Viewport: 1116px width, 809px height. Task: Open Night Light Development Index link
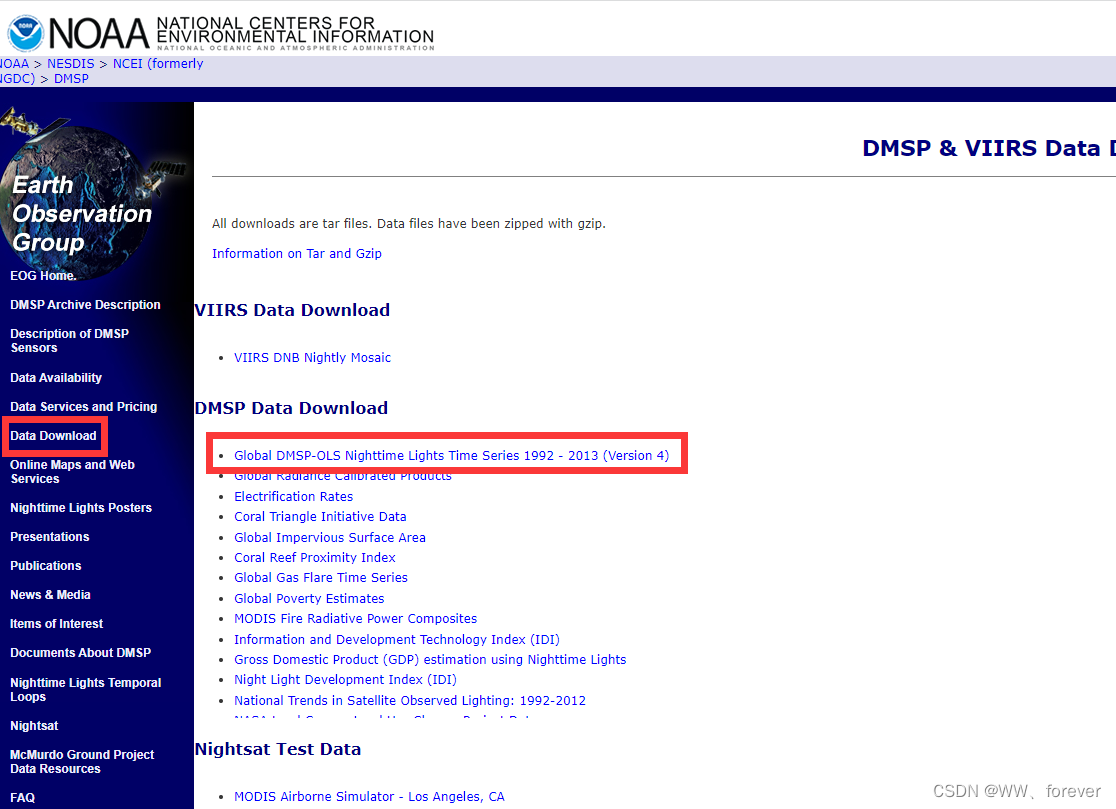(345, 680)
